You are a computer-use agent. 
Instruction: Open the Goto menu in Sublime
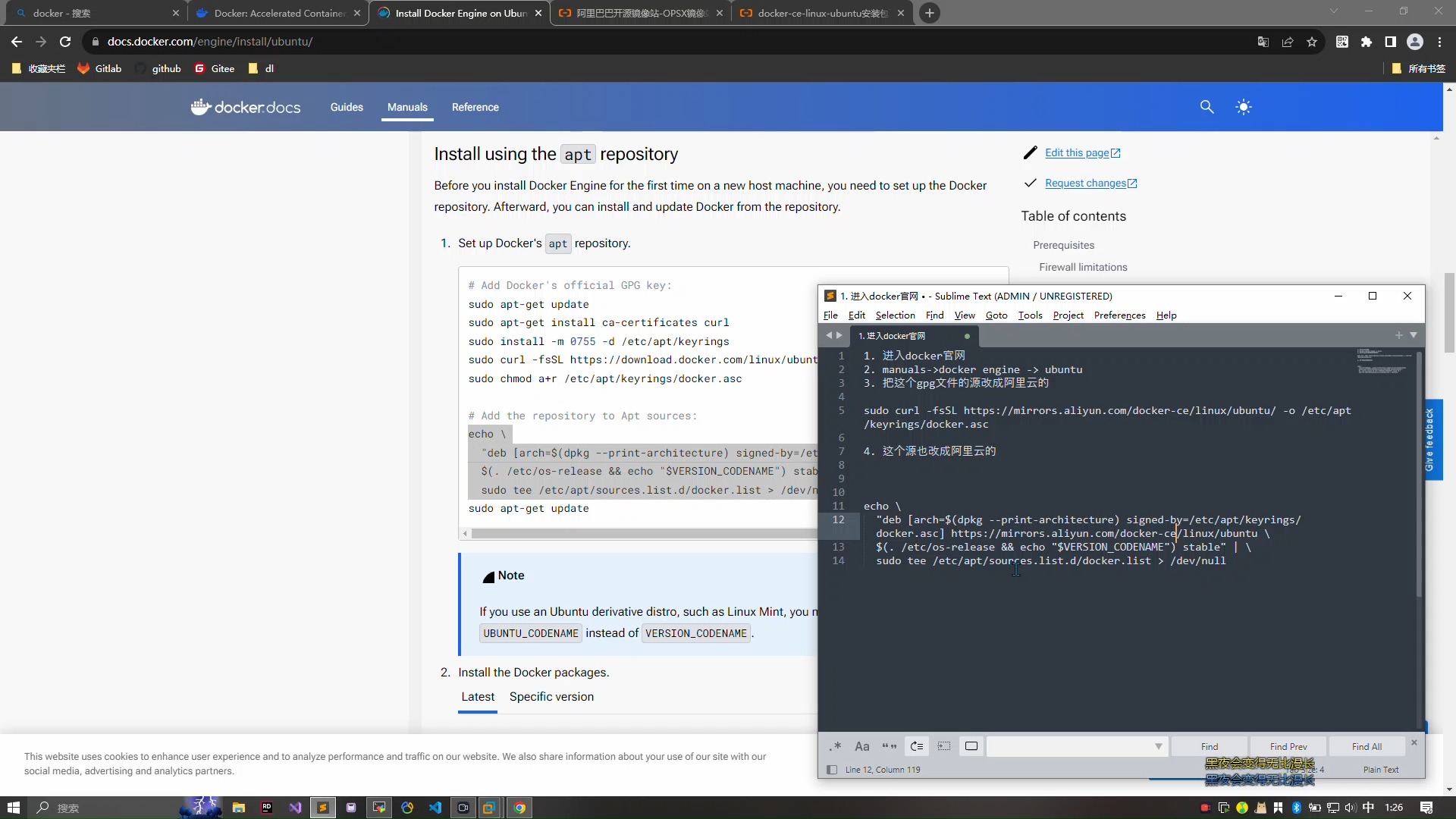pos(996,315)
